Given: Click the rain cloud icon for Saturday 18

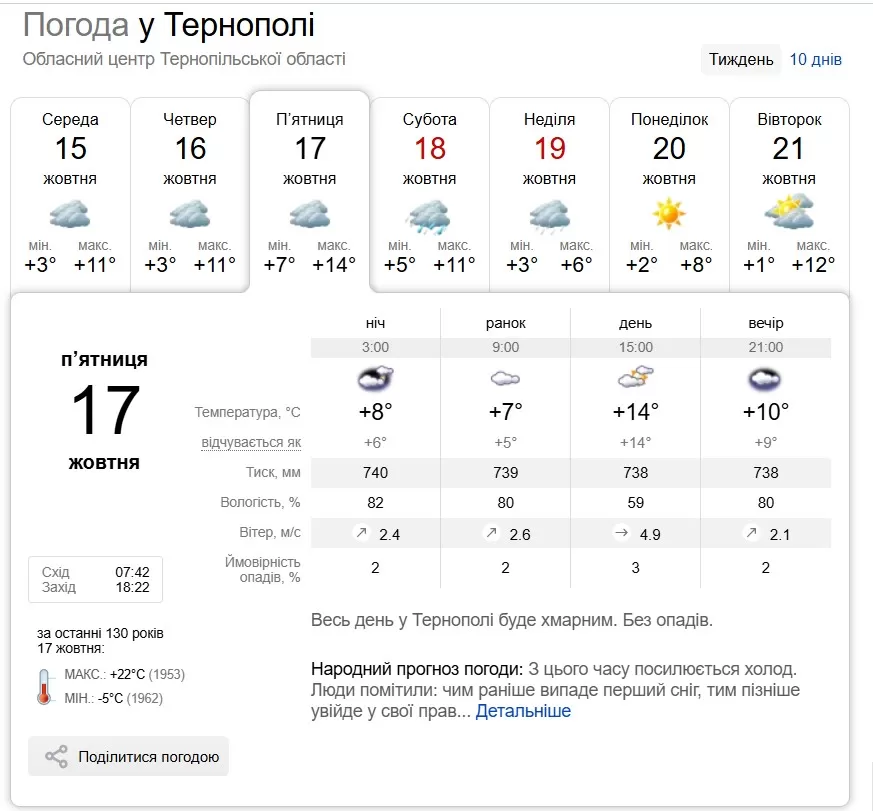Looking at the screenshot, I should (x=429, y=214).
